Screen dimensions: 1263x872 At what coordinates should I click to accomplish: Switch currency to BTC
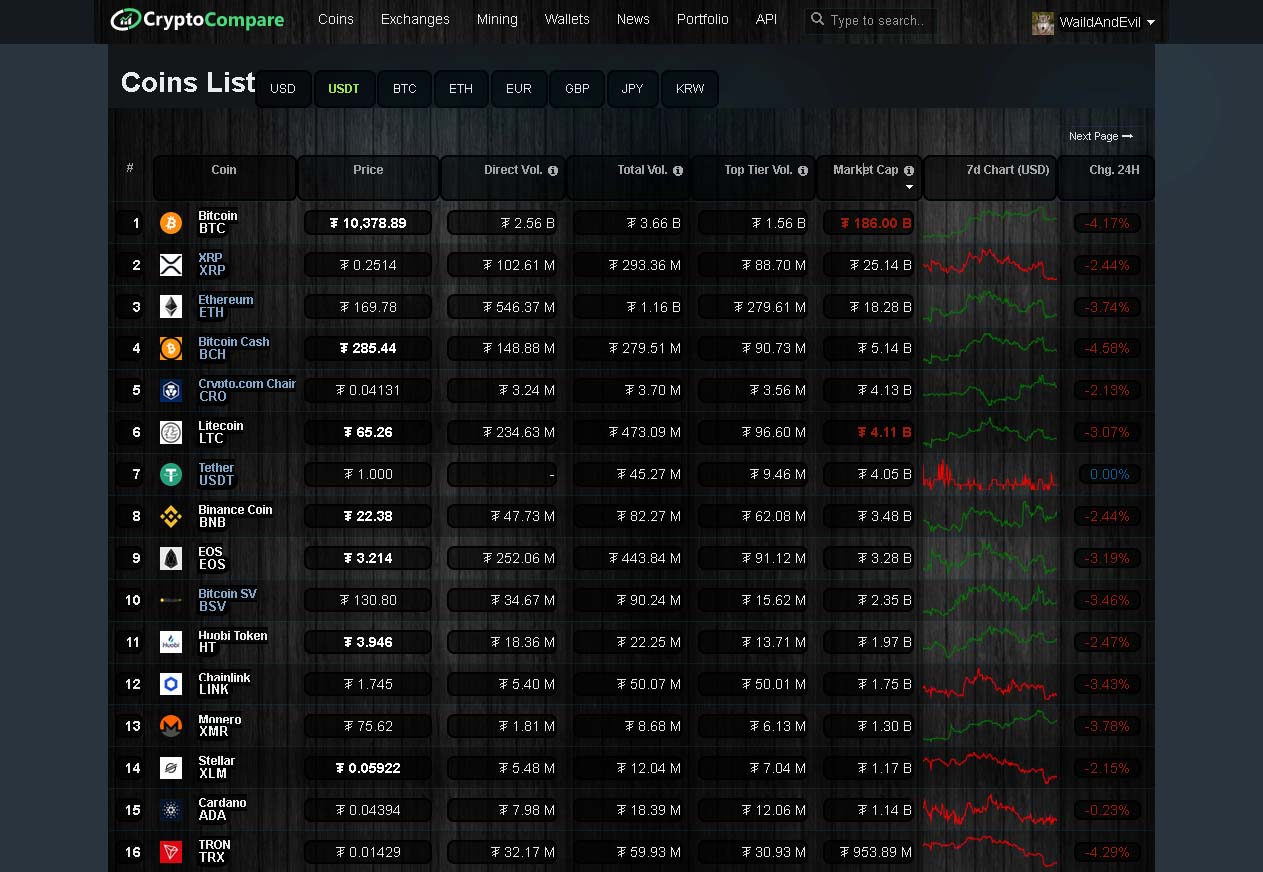[x=405, y=89]
